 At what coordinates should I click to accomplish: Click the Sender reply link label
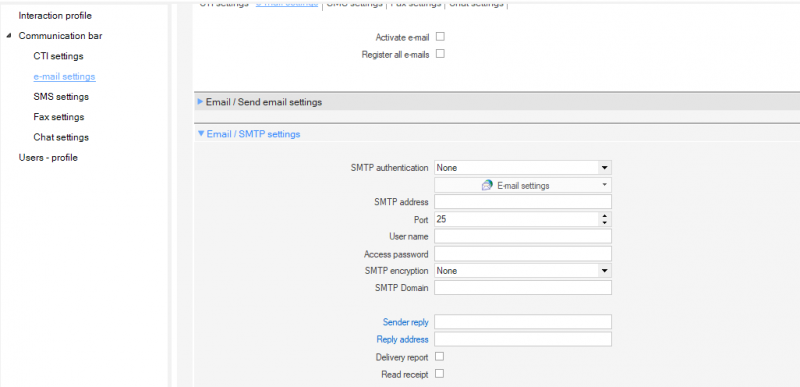coord(406,322)
